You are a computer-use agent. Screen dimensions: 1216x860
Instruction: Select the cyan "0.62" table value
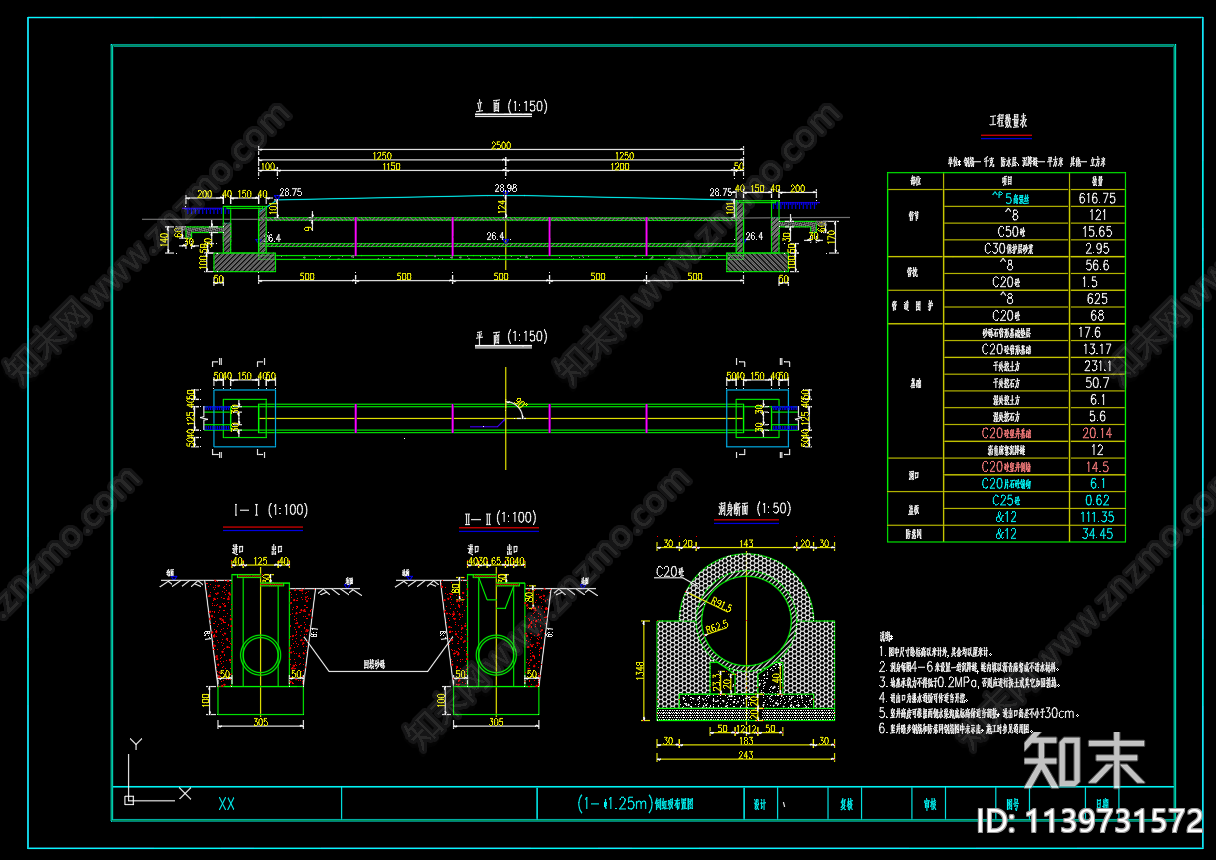(1097, 500)
